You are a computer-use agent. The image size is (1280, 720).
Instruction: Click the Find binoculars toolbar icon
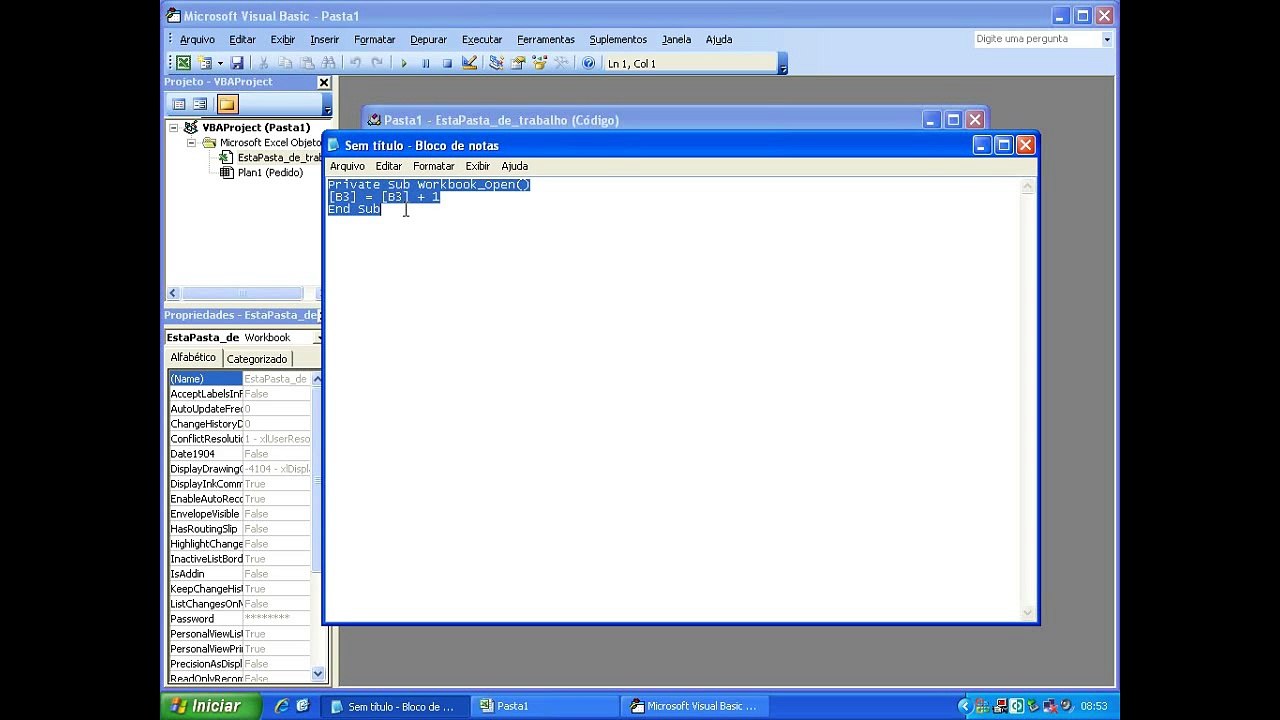(328, 63)
